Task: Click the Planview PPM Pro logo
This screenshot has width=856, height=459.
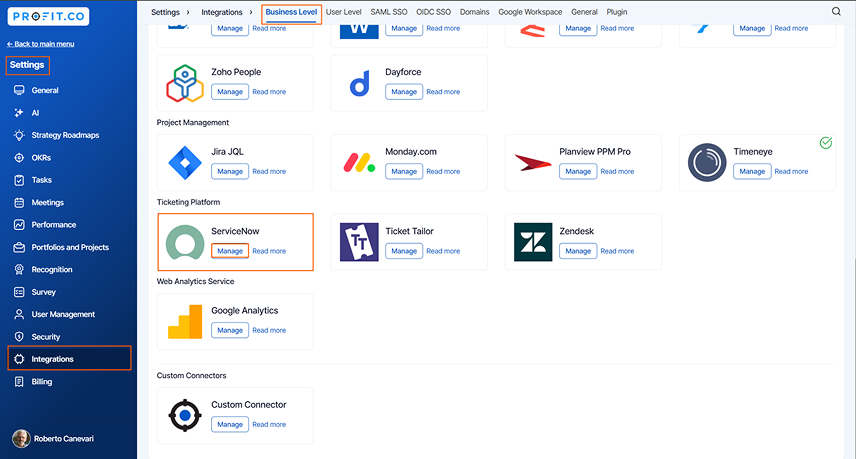Action: (x=533, y=163)
